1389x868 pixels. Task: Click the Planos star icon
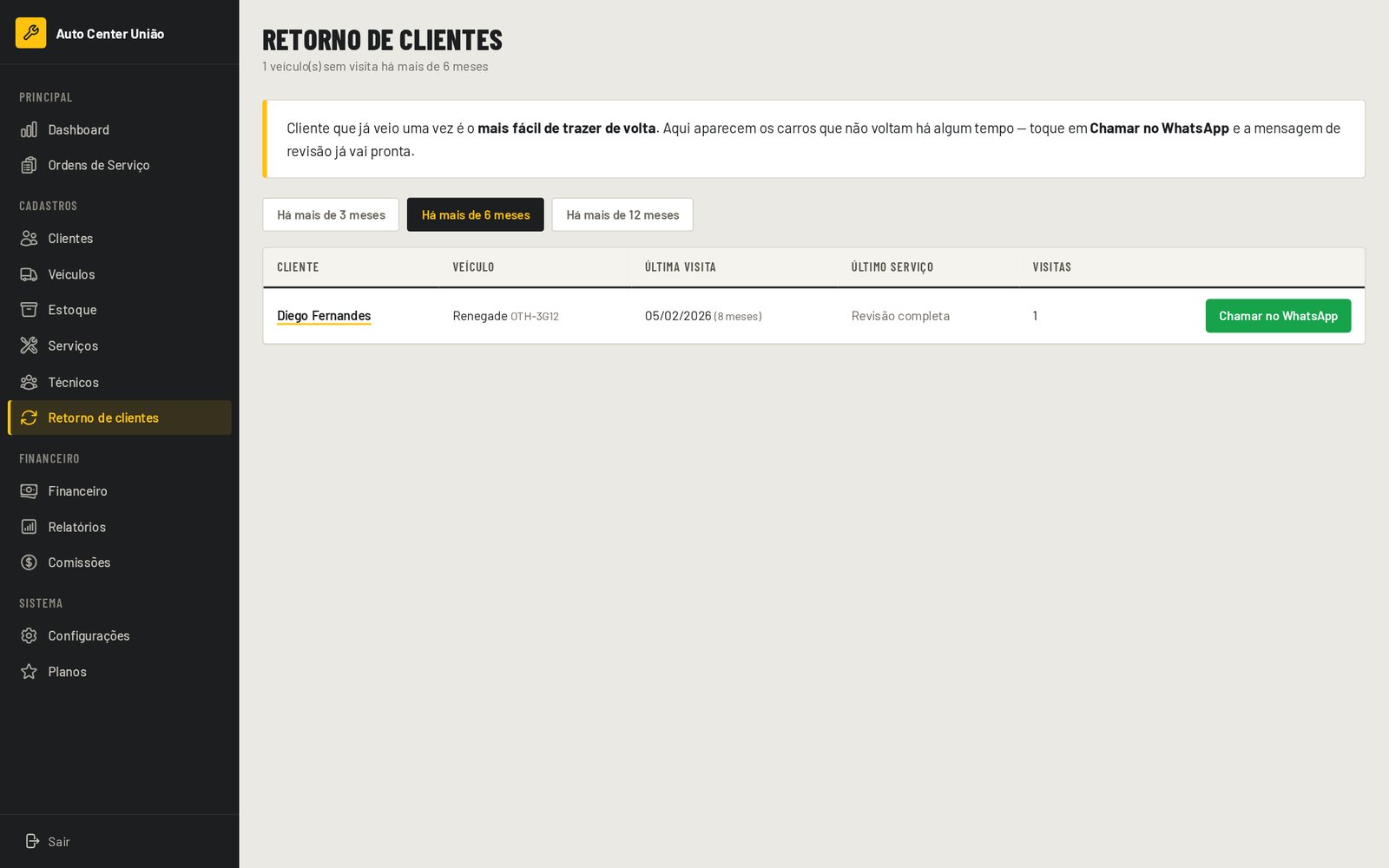click(29, 672)
